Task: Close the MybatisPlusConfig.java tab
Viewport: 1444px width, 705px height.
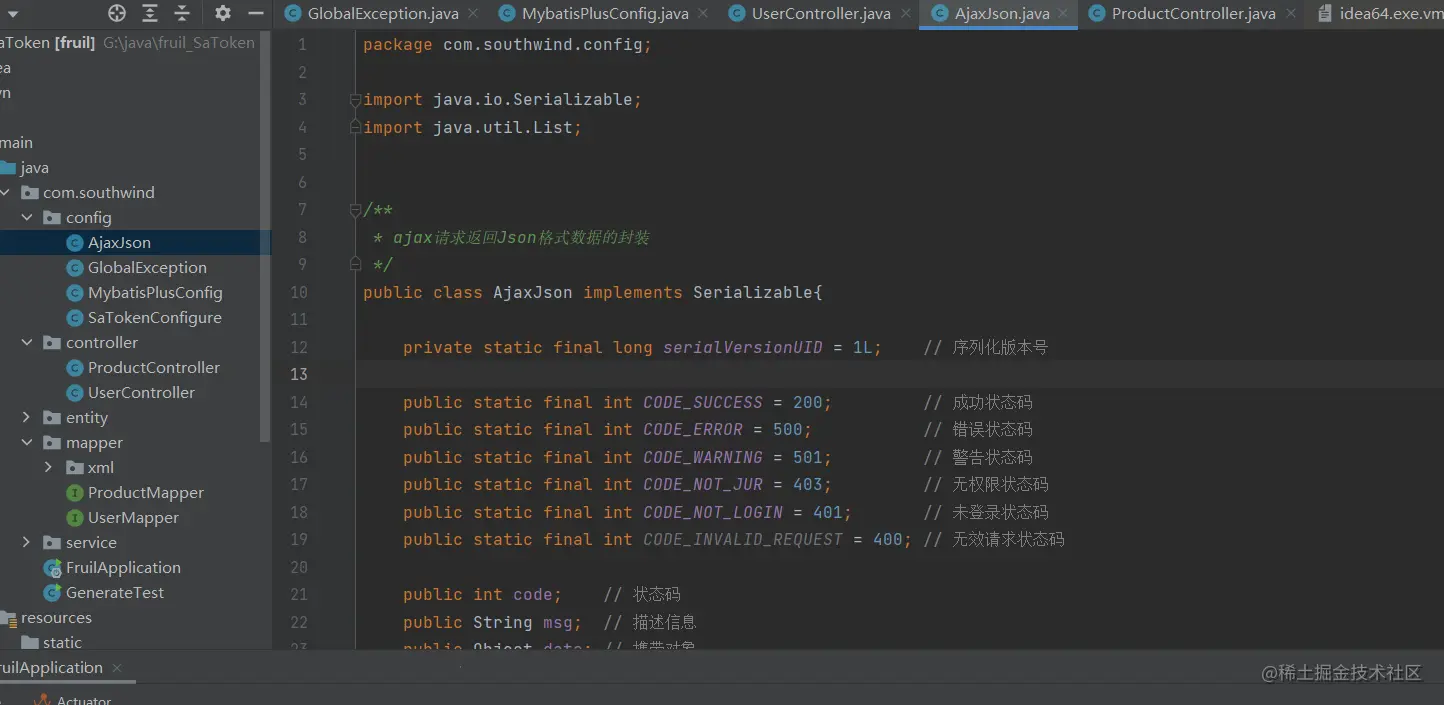Action: coord(703,14)
